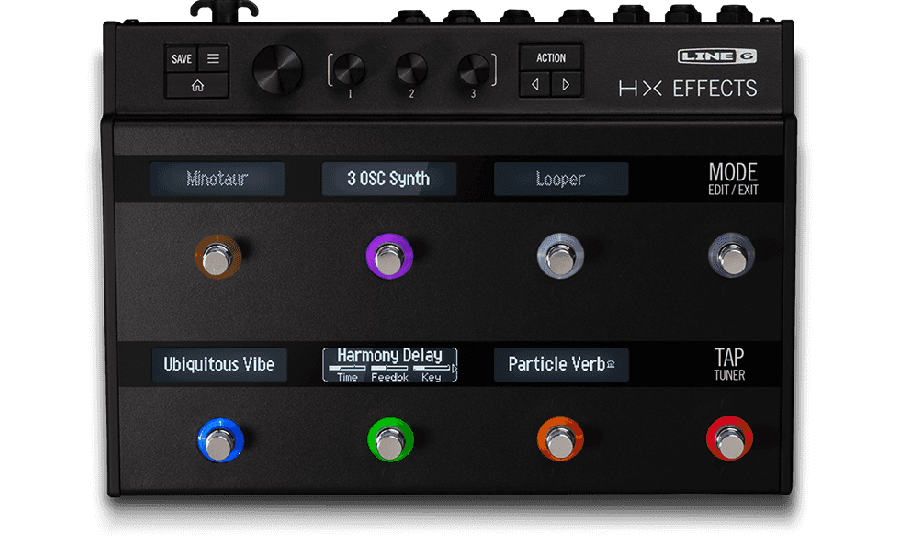Click the Line 6 logo
Viewport: 900px width, 540px height.
click(717, 56)
